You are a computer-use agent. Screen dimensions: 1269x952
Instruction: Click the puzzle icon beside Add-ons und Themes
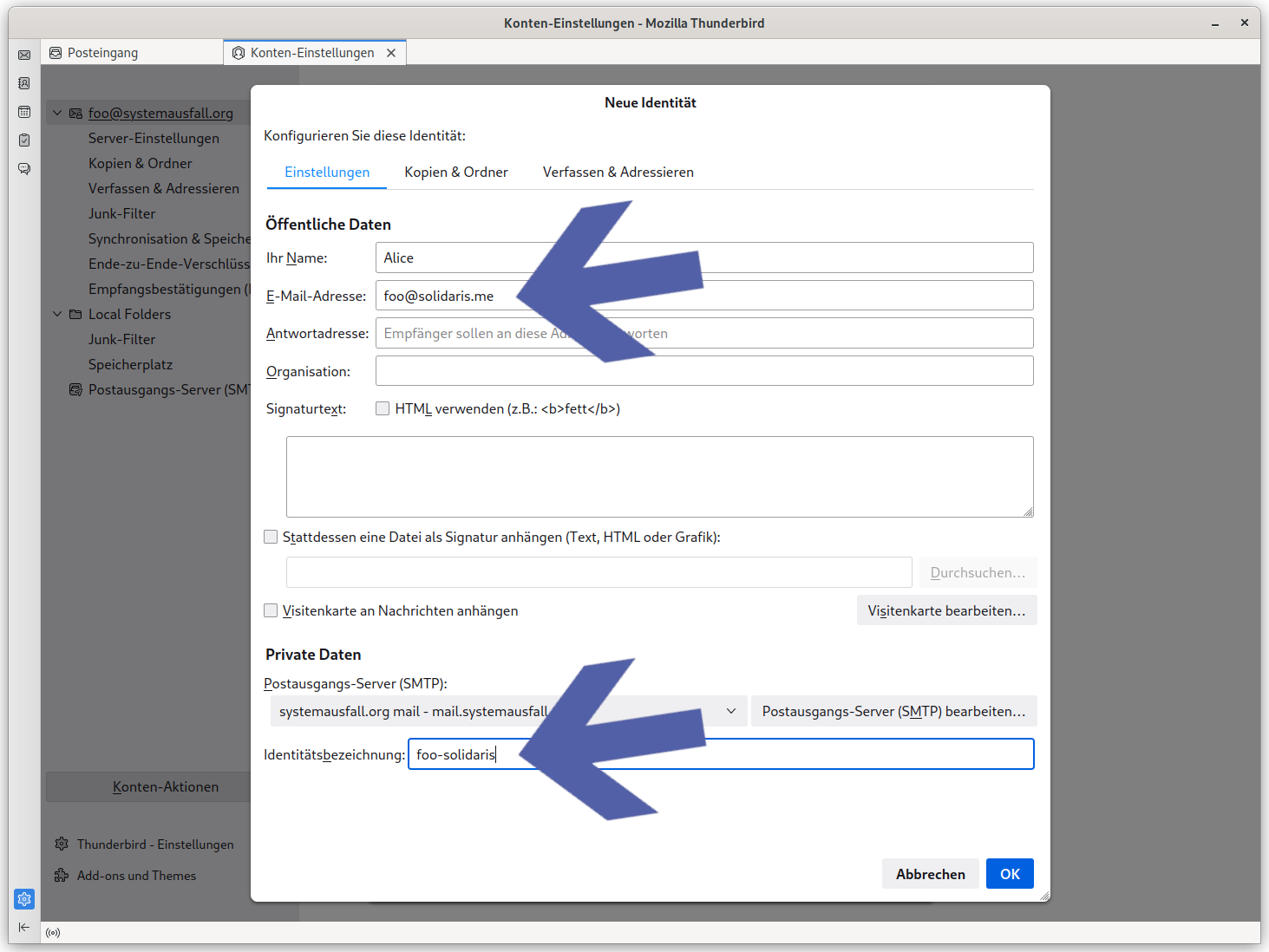[62, 875]
